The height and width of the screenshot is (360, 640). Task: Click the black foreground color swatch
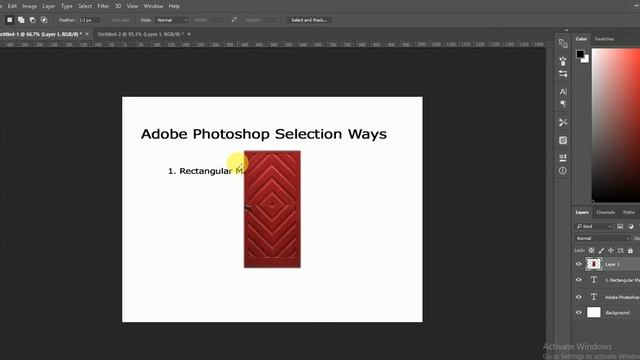pyautogui.click(x=580, y=54)
